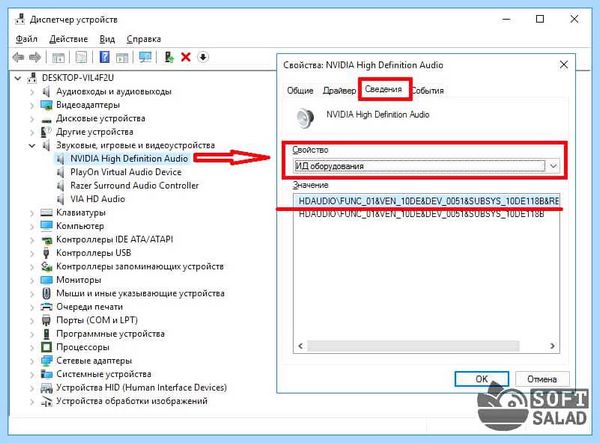
Task: Click the Сетевые адаптеры category icon
Action: click(x=46, y=360)
